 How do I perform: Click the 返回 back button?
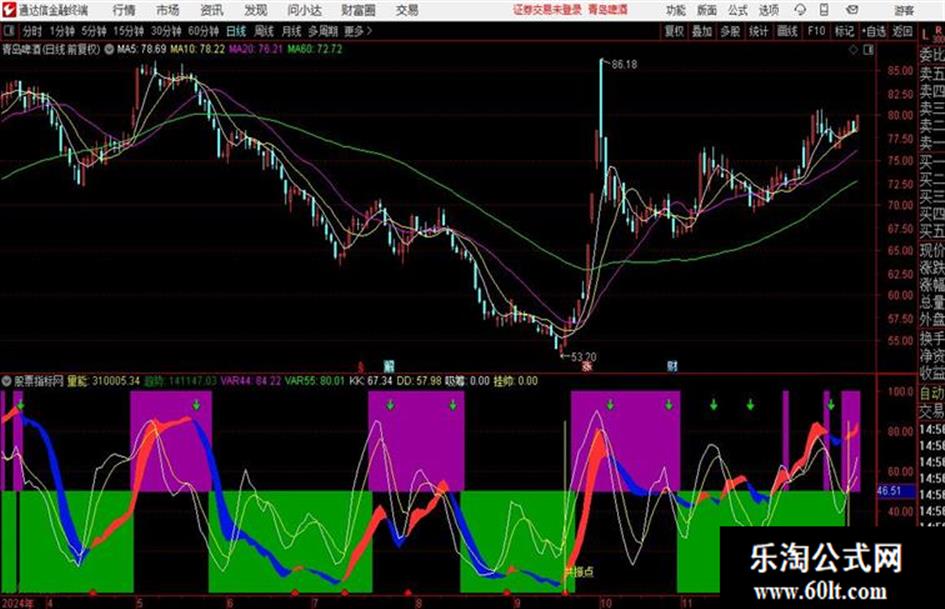pos(902,31)
